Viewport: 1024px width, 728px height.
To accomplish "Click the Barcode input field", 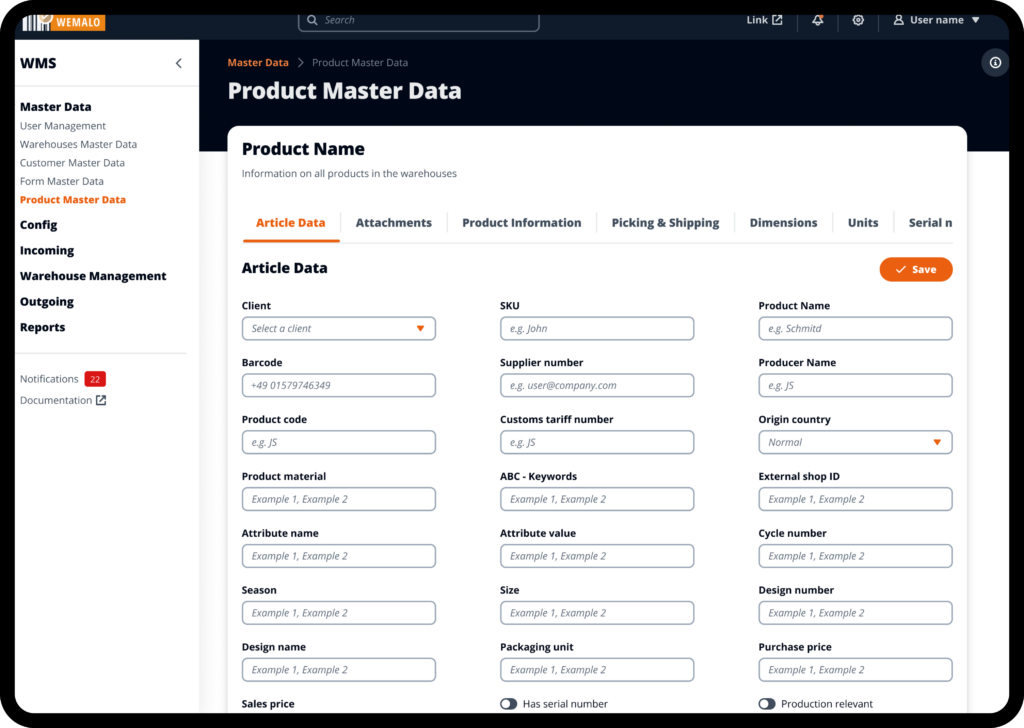I will 338,385.
